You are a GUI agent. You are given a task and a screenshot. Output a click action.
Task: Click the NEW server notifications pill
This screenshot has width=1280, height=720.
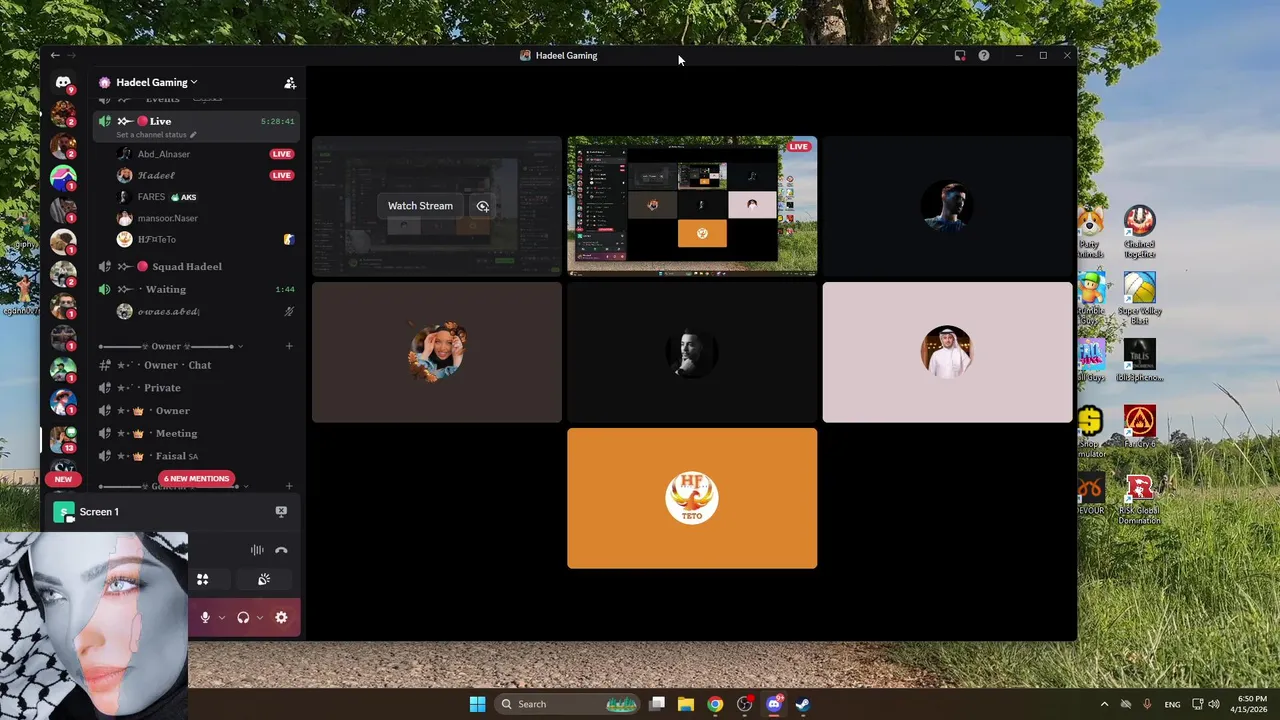(63, 479)
